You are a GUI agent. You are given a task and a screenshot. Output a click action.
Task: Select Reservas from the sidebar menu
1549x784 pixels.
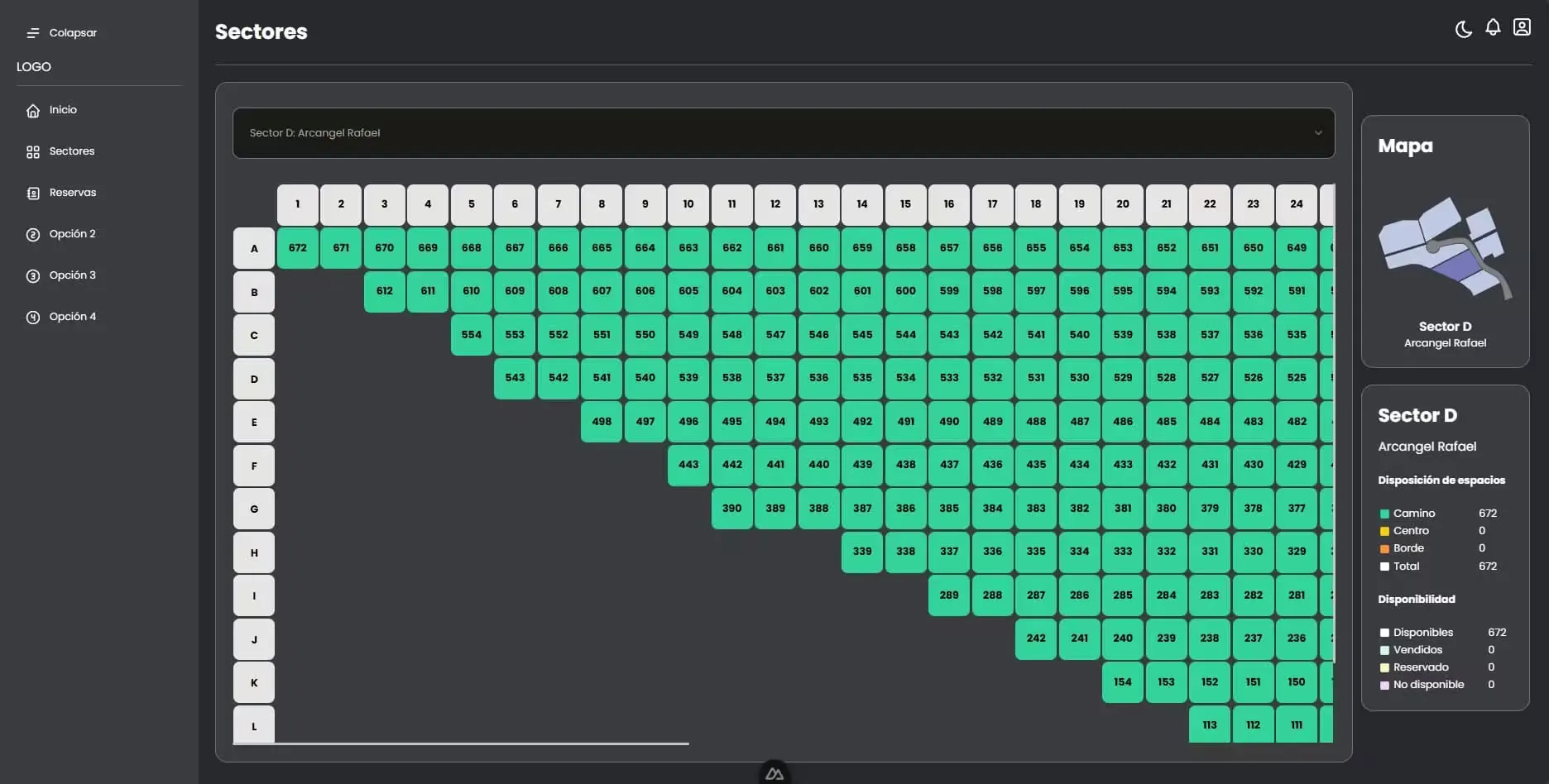71,192
